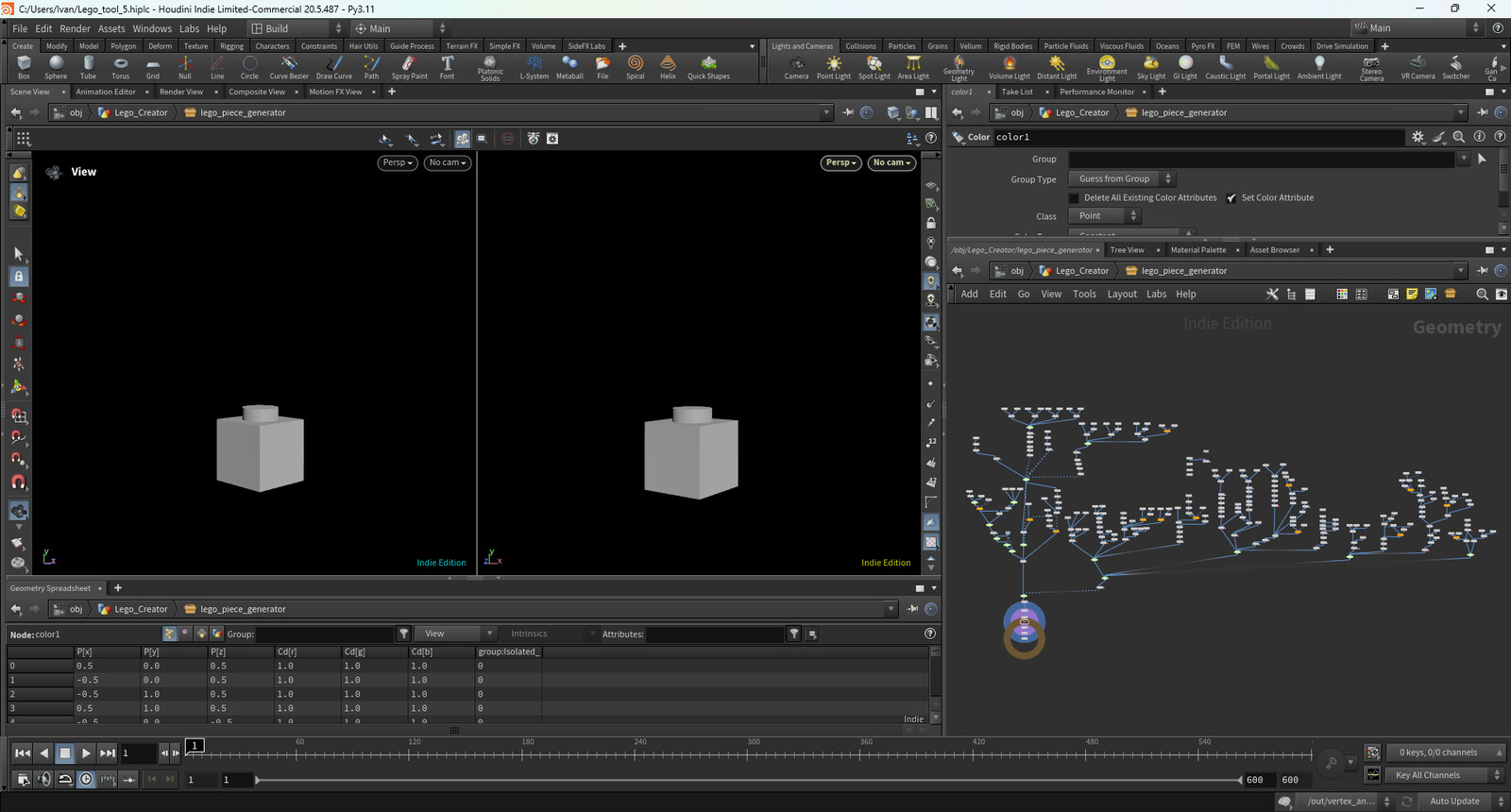
Task: Switch to the Composite View tab
Action: pyautogui.click(x=256, y=92)
